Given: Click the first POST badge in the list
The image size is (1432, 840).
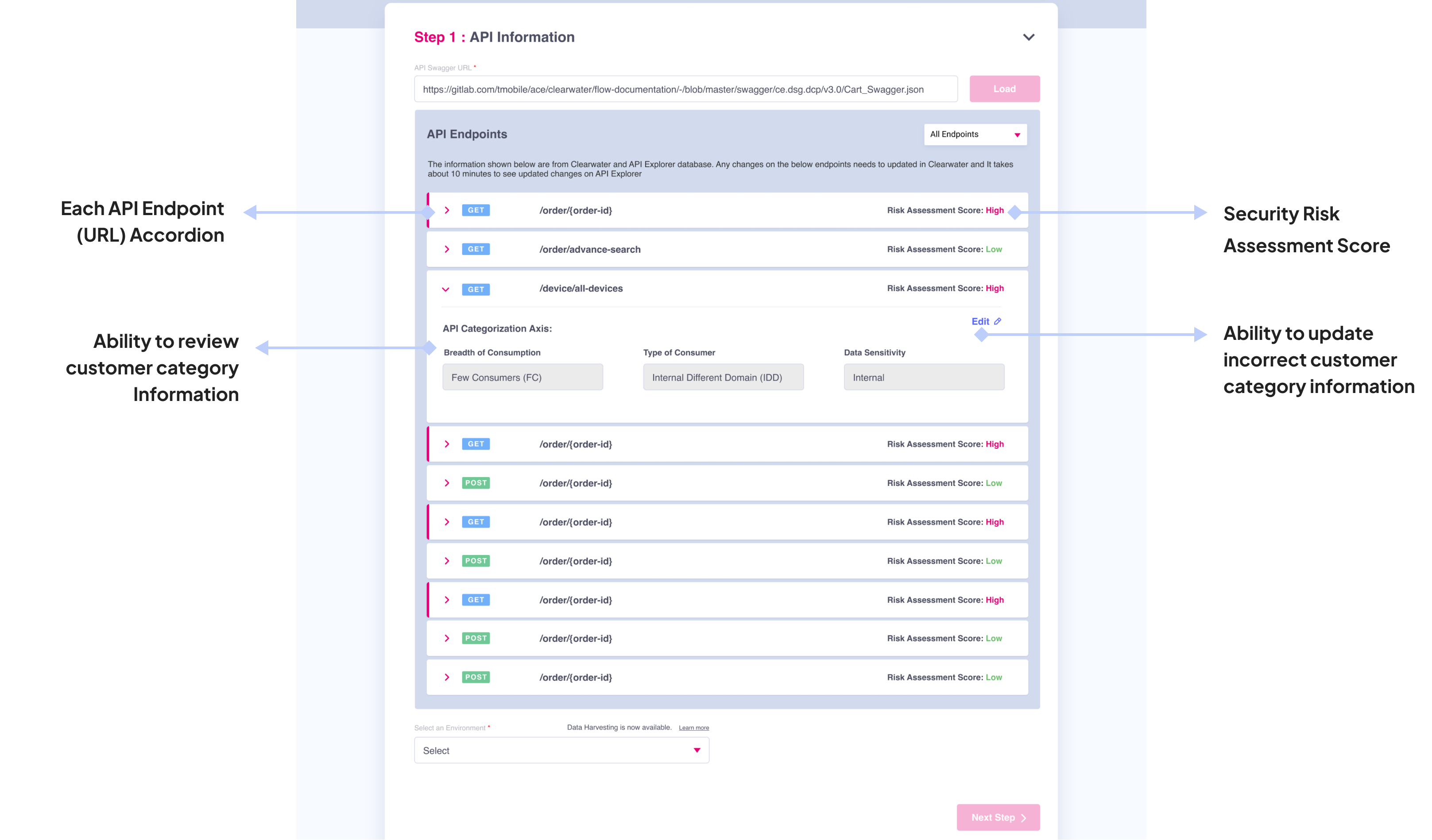Looking at the screenshot, I should (476, 483).
